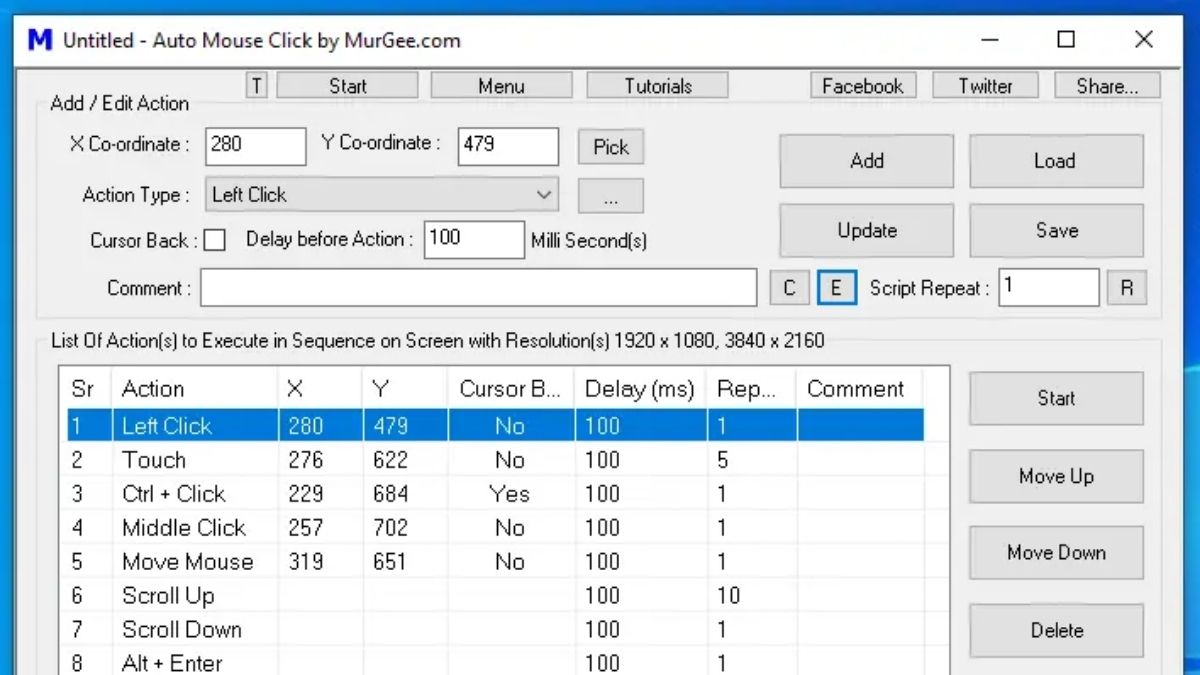Click the Pick coordinates button
This screenshot has height=675, width=1200.
tap(611, 147)
